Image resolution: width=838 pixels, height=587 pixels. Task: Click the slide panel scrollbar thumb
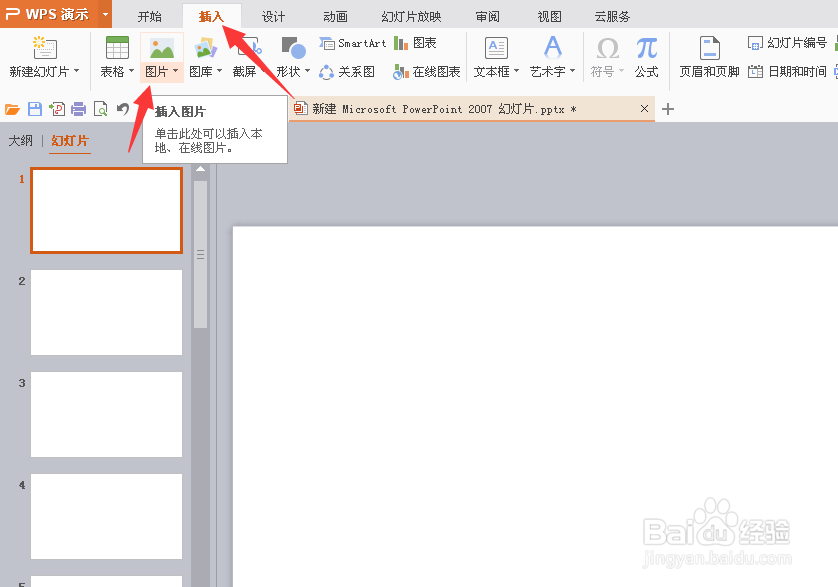coord(200,254)
